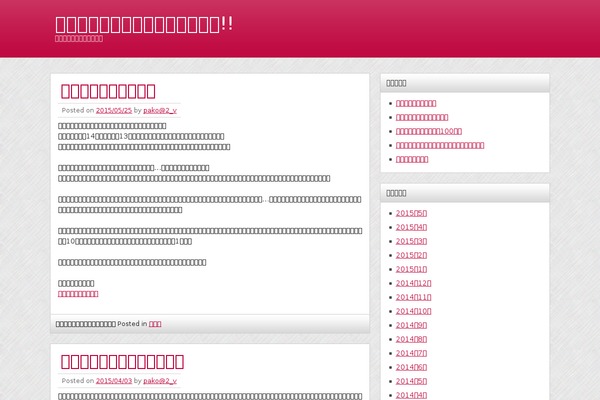600x400 pixels.
Task: Open the archive link for 2014 month 11
Action: pyautogui.click(x=413, y=297)
